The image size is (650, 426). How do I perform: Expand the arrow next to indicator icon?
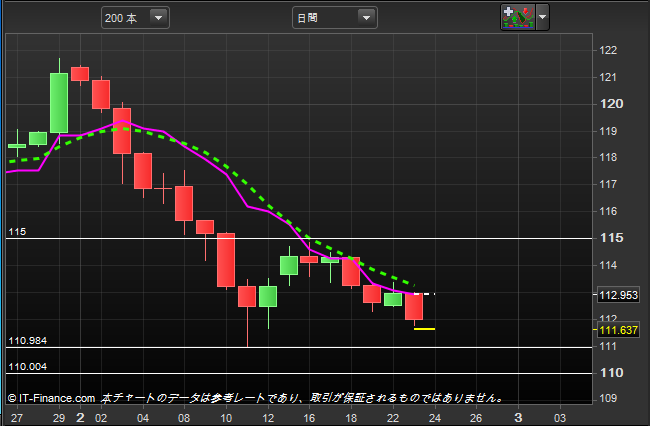click(x=543, y=17)
